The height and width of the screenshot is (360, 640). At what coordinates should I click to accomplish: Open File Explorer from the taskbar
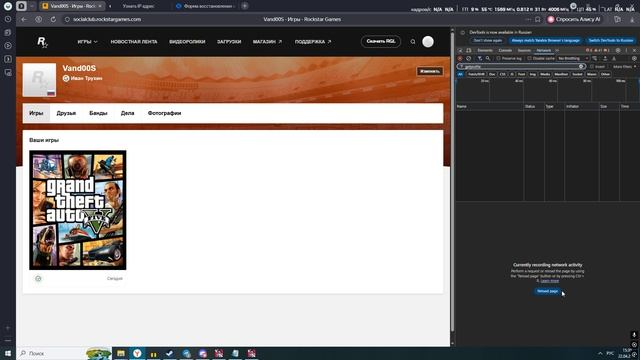(x=121, y=353)
